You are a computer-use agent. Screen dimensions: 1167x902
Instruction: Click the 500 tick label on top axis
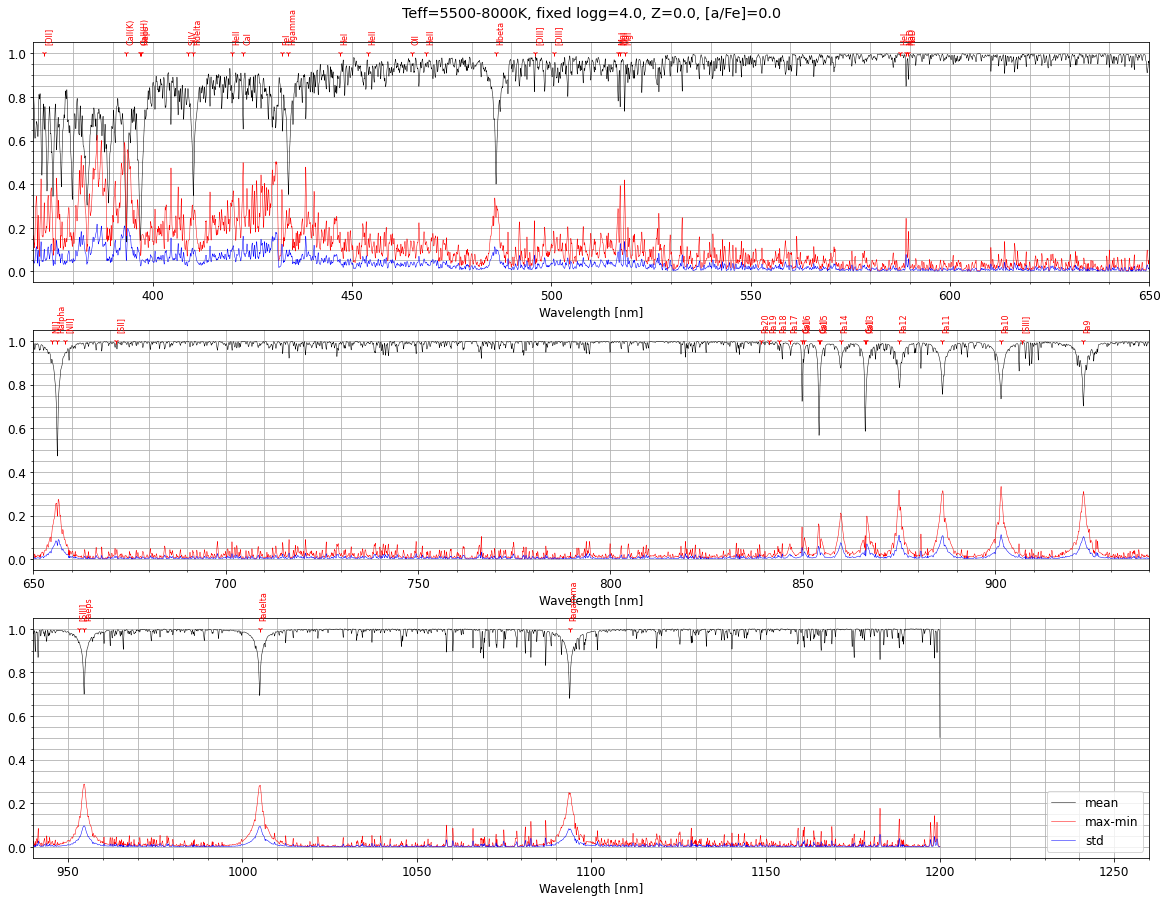[551, 295]
